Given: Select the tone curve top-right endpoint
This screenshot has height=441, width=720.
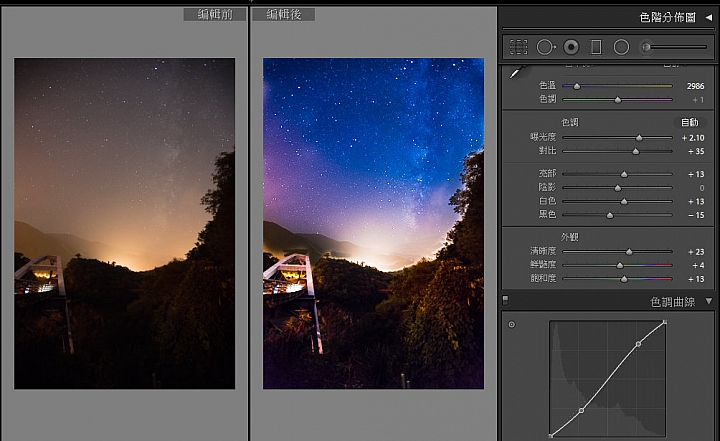Looking at the screenshot, I should [x=664, y=322].
